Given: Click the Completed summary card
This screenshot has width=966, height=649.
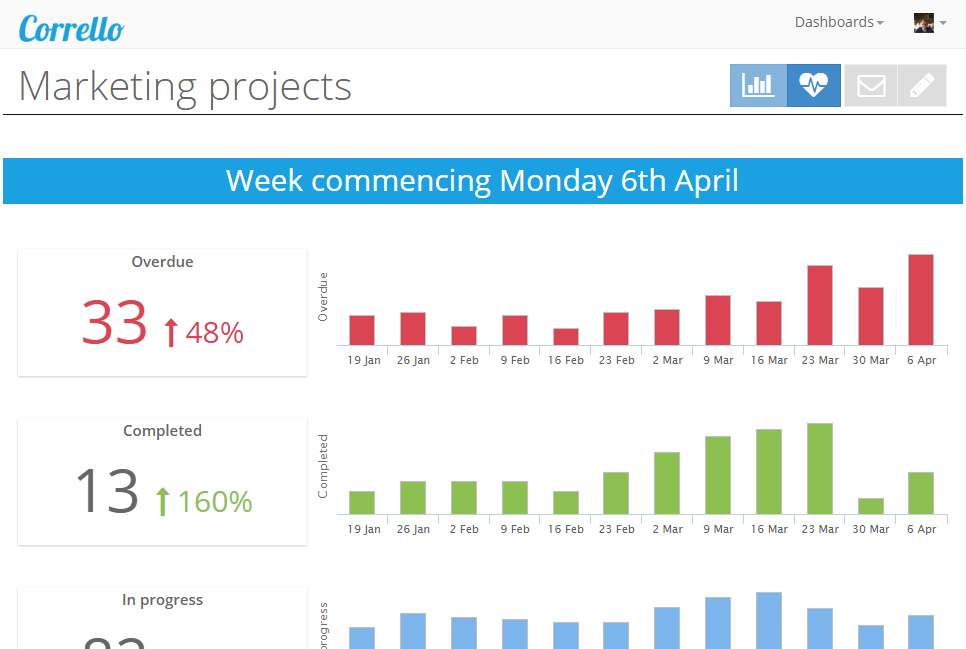Looking at the screenshot, I should (x=162, y=481).
